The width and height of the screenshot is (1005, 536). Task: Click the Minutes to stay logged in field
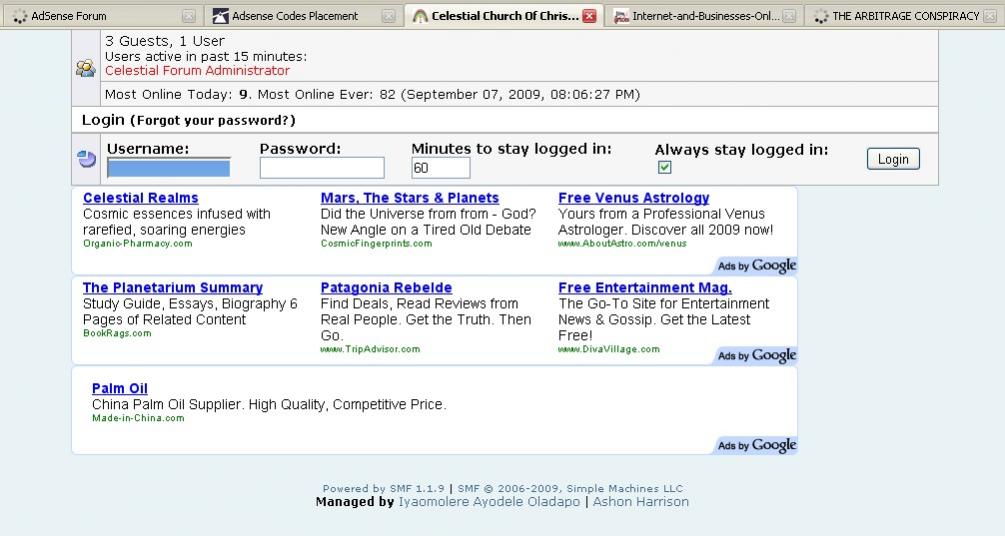click(x=440, y=168)
